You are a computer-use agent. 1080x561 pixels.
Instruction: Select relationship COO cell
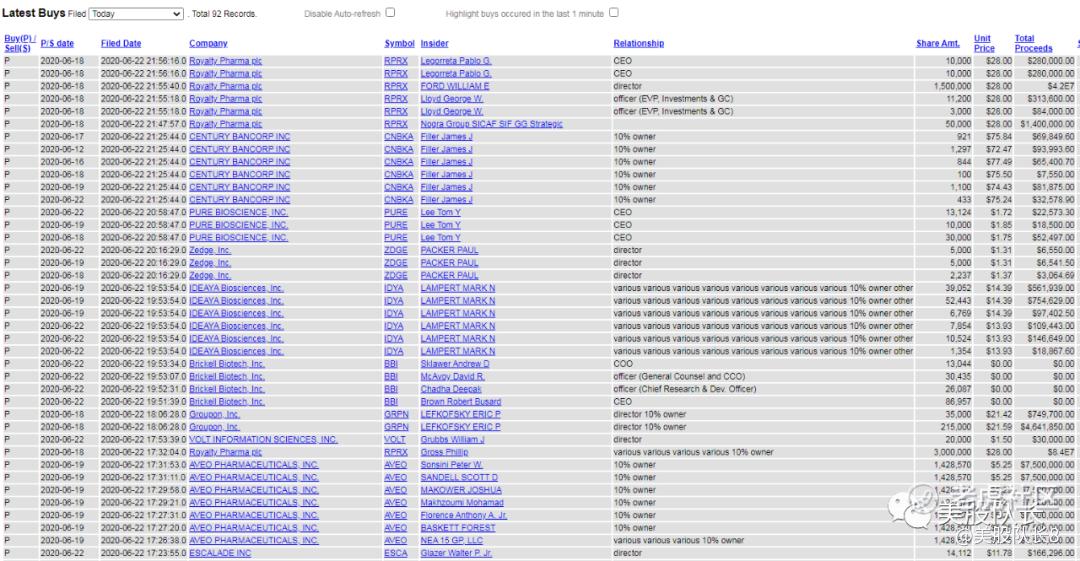tap(623, 364)
